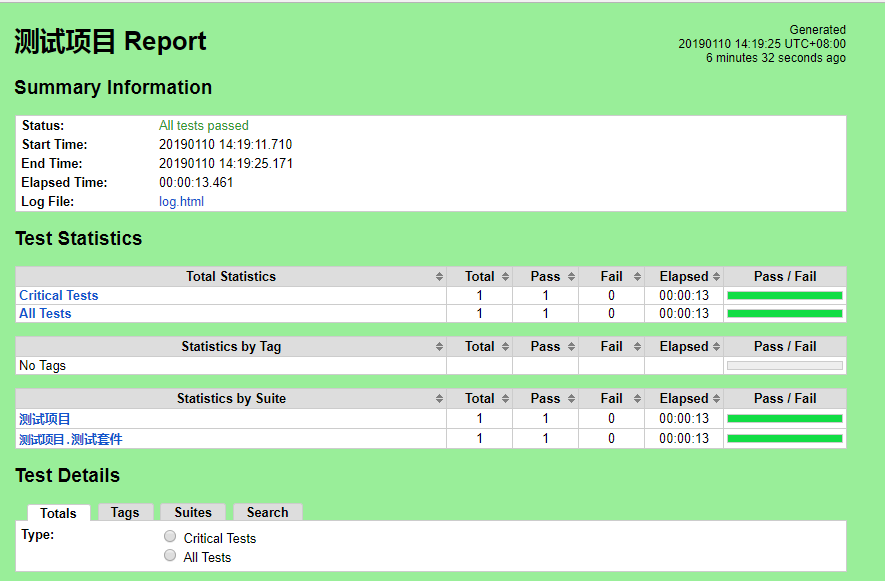Open the 测试项目.测试套件 suite link
The height and width of the screenshot is (581, 885).
coord(71,439)
